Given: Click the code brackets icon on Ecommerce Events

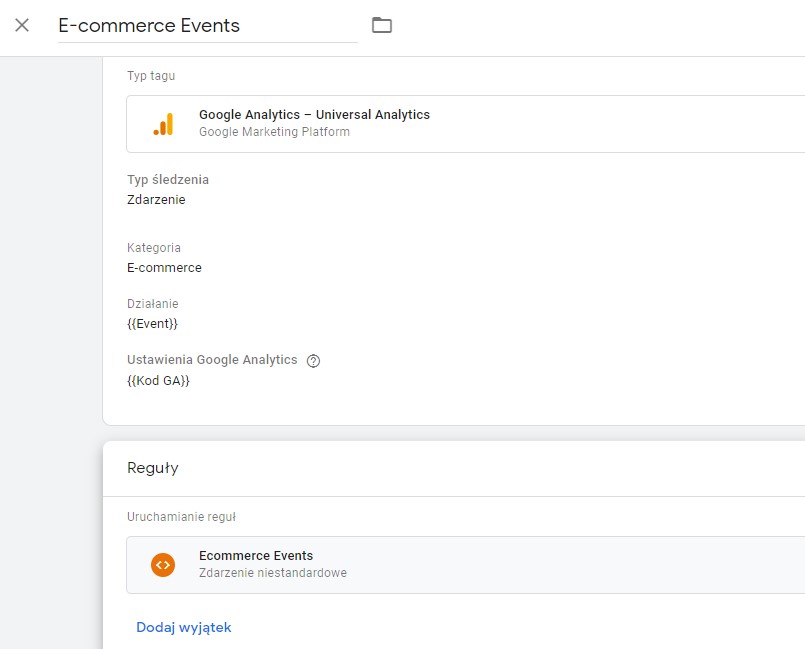Looking at the screenshot, I should [163, 564].
